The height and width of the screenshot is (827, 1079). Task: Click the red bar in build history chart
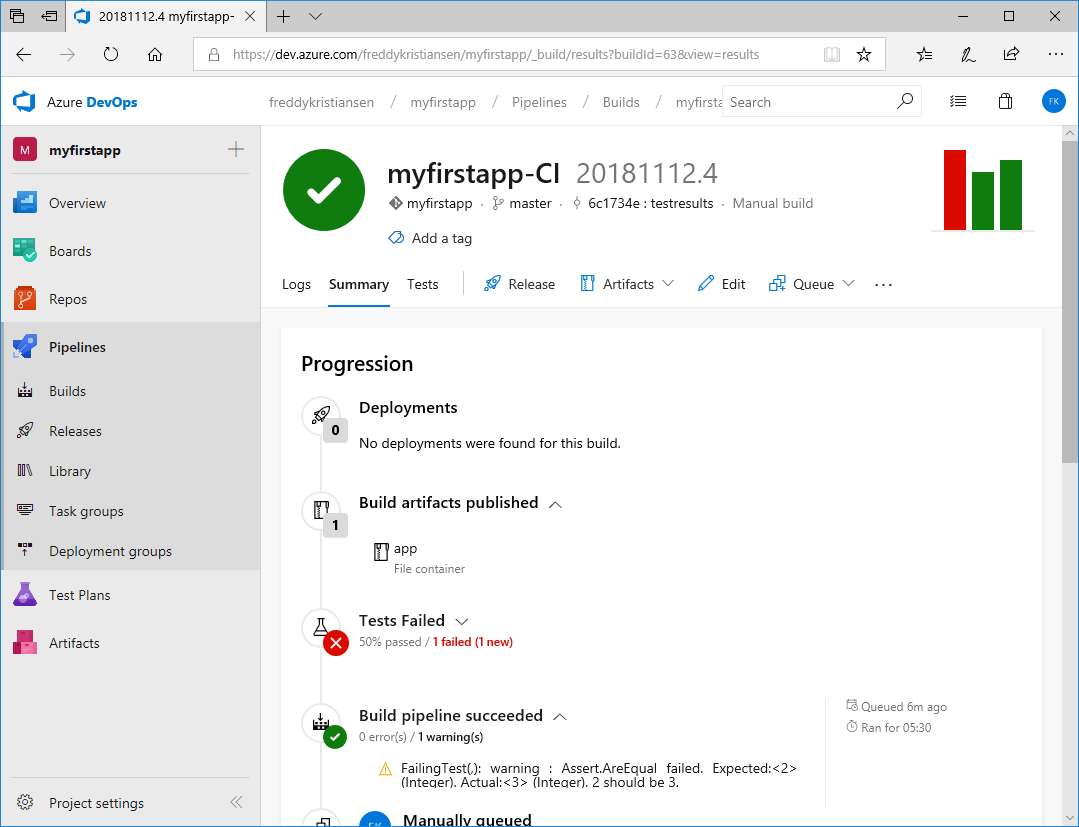(954, 190)
